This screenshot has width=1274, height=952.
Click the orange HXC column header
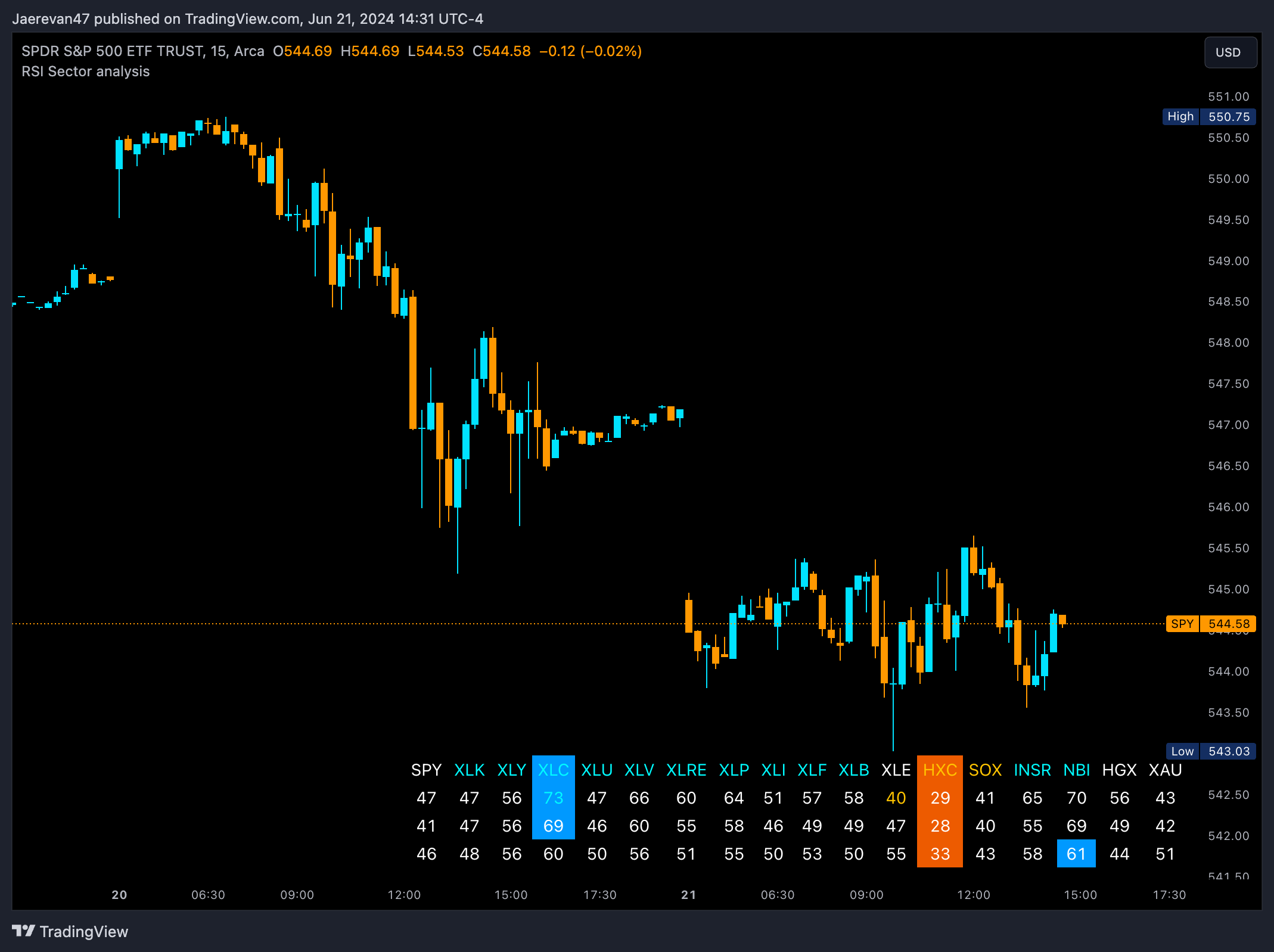point(940,770)
